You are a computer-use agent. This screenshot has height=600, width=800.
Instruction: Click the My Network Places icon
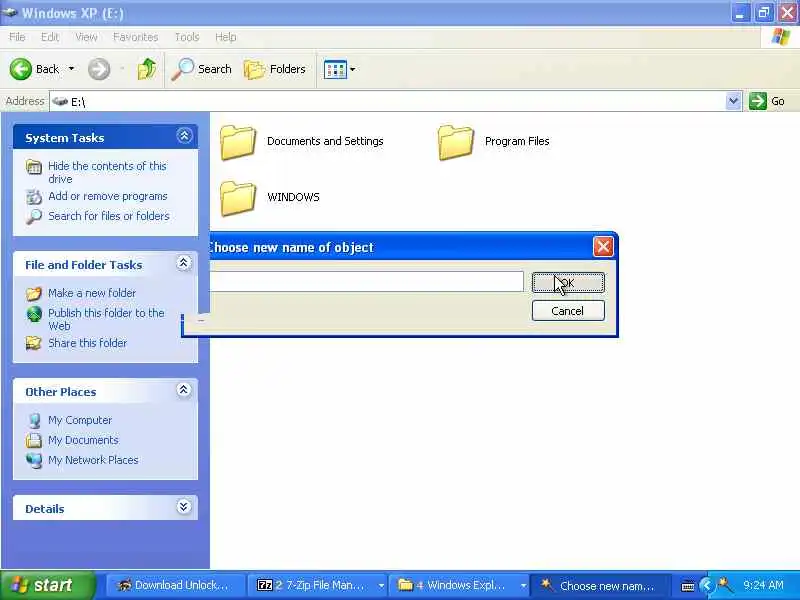[34, 460]
